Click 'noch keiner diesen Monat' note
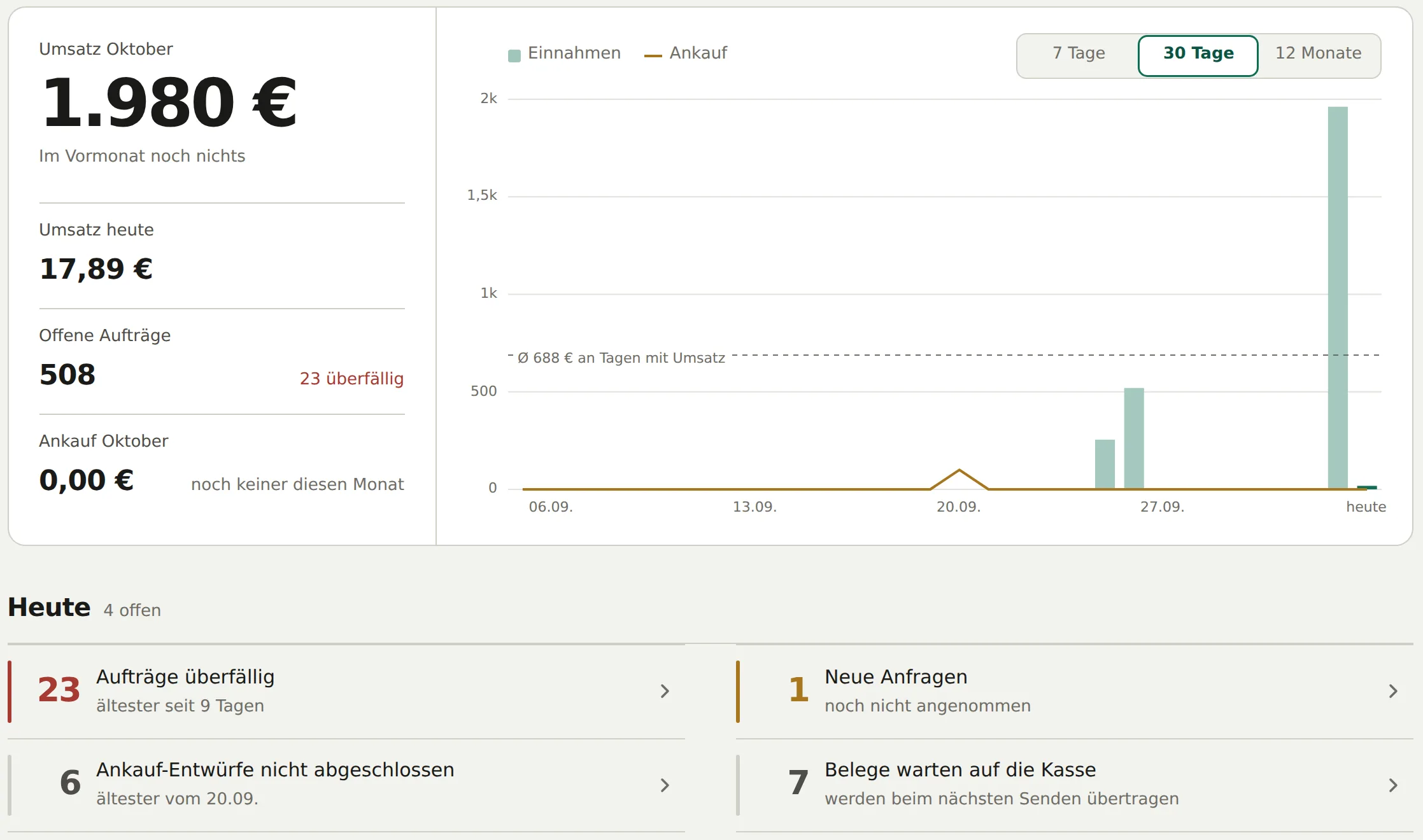Screen dimensions: 1423x840 (297, 484)
